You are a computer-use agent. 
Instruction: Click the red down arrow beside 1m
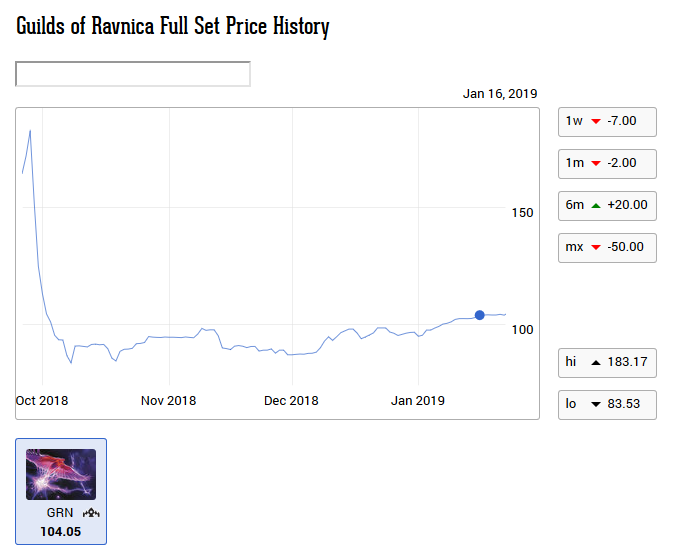[x=595, y=164]
